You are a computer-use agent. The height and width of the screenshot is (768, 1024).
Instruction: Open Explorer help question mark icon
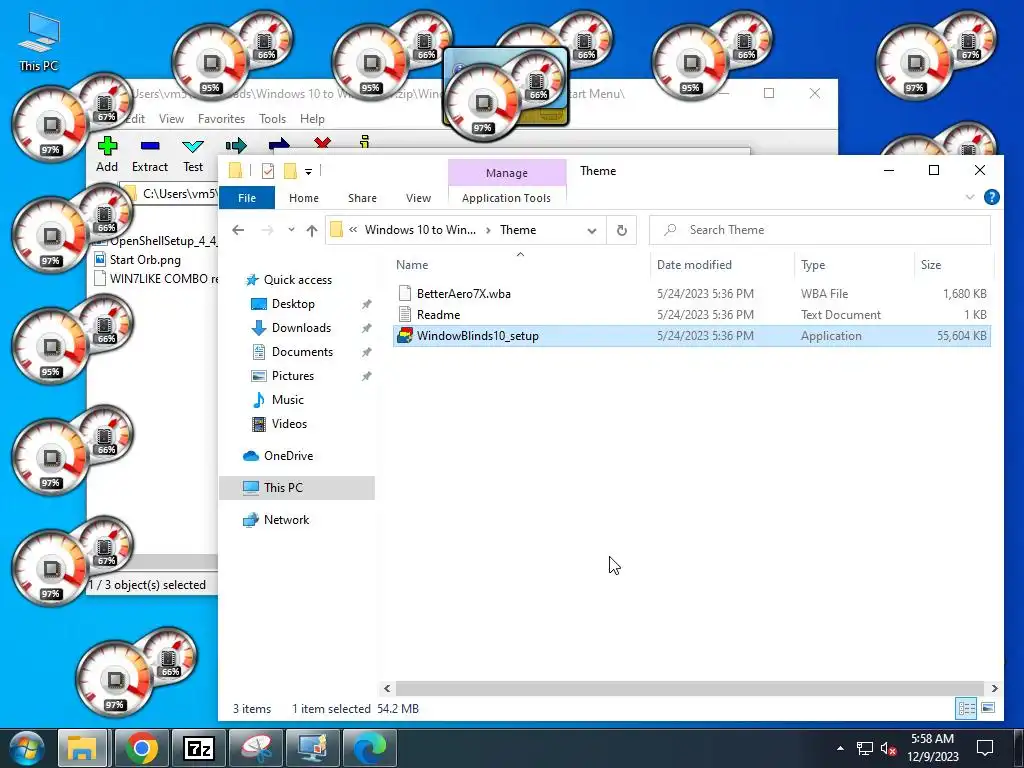tap(991, 197)
